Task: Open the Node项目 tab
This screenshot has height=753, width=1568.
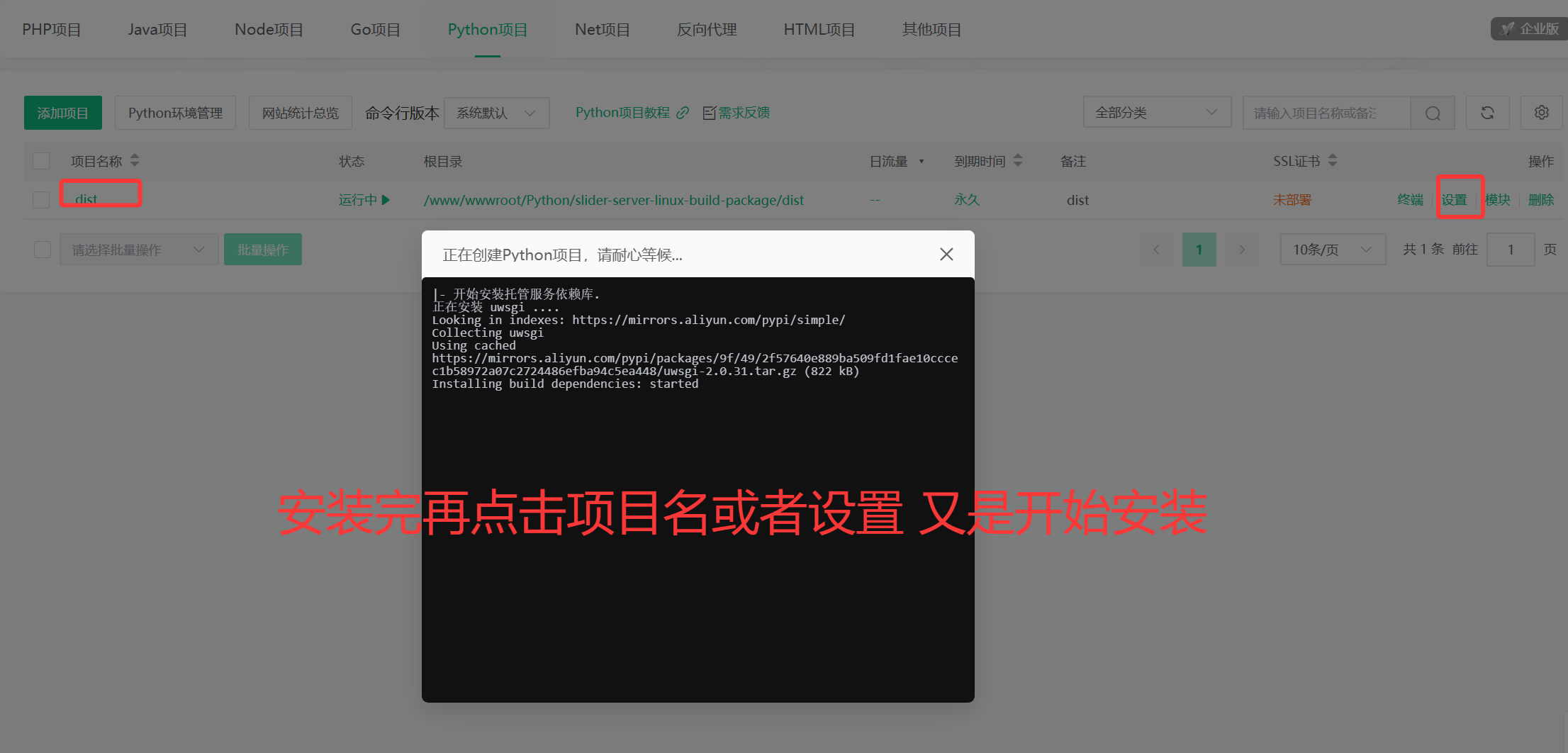Action: coord(269,30)
